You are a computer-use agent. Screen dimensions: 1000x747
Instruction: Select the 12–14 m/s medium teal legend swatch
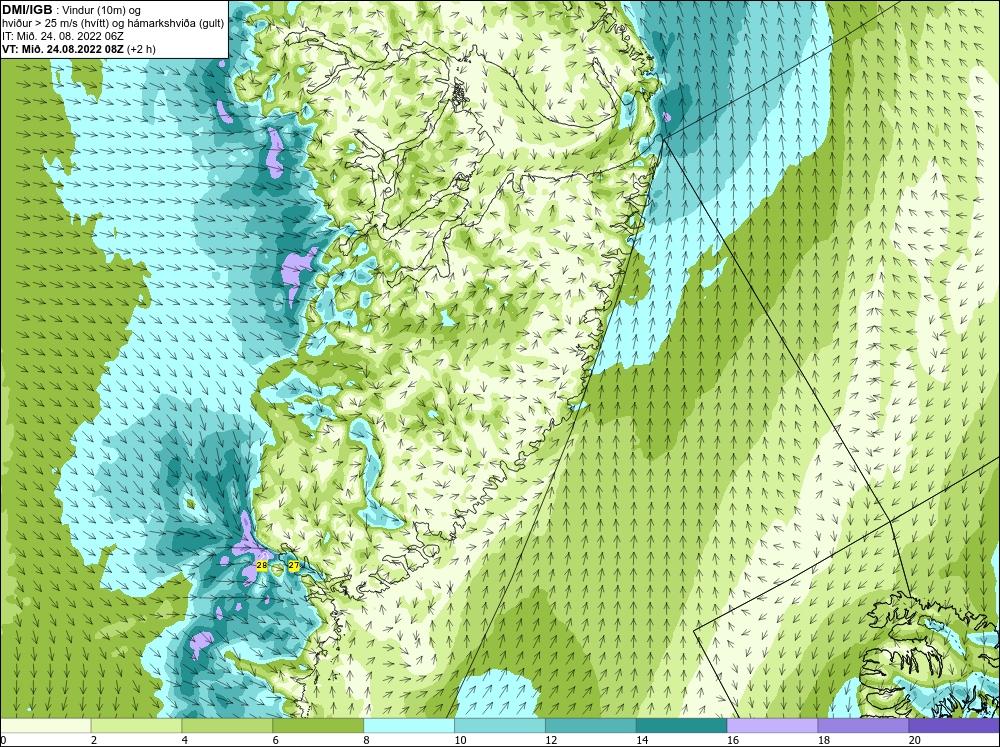(x=591, y=725)
